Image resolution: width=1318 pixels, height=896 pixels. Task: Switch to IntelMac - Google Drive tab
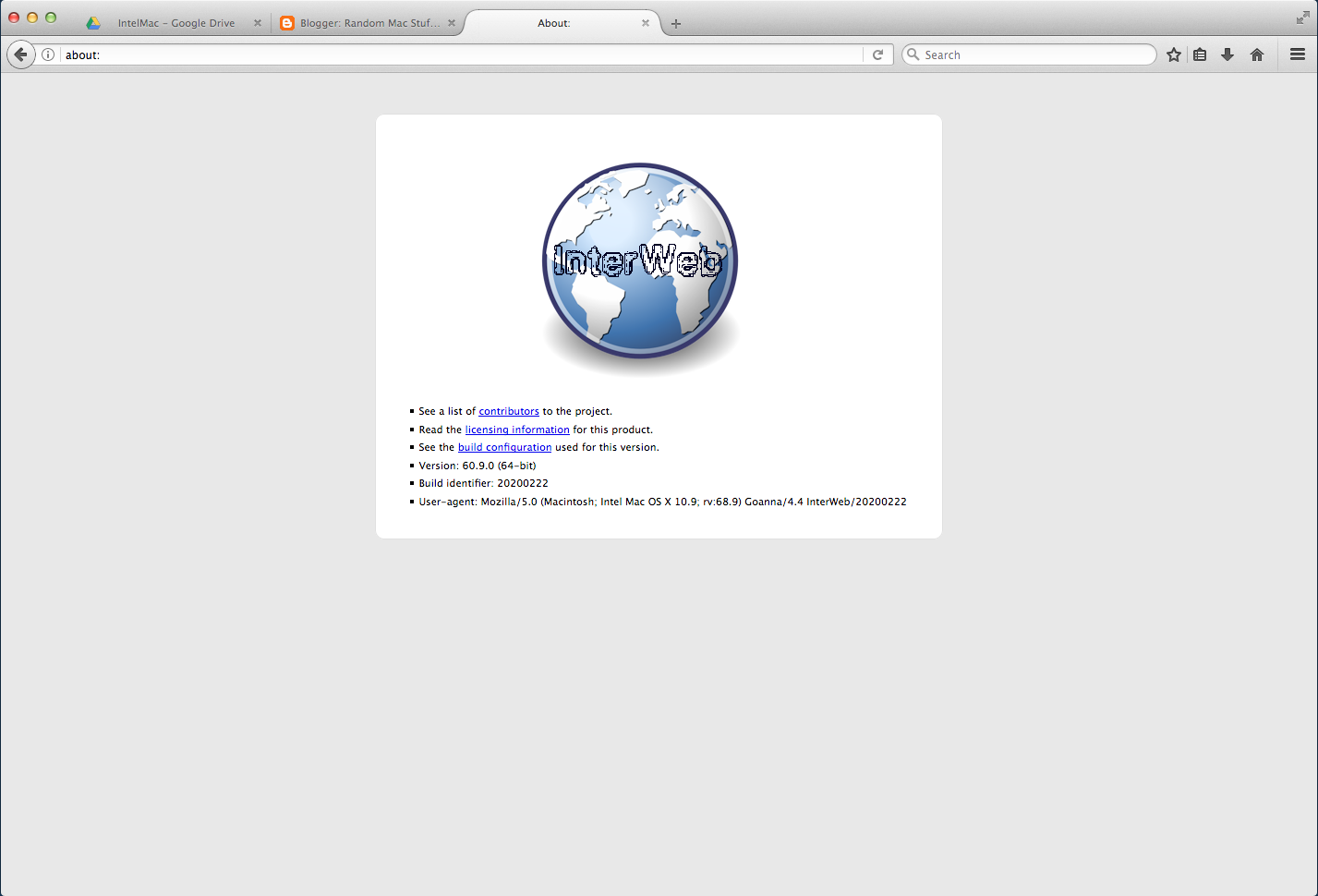175,23
